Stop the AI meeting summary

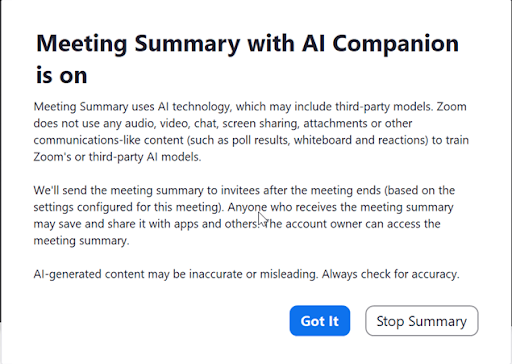[x=422, y=321]
